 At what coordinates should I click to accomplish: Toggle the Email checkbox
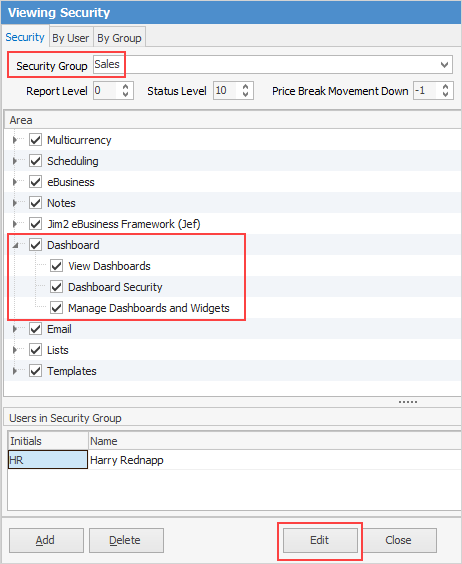(x=35, y=329)
